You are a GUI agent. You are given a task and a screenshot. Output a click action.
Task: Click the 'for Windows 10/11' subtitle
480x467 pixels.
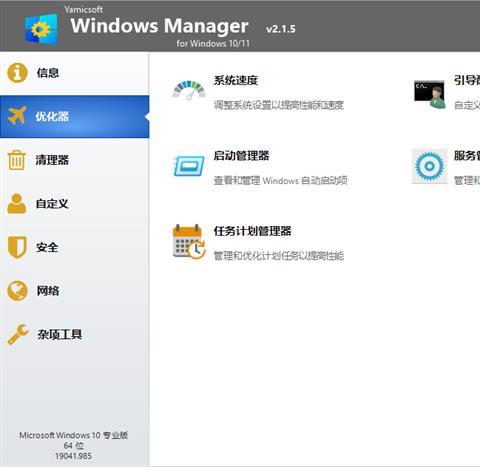pos(213,43)
